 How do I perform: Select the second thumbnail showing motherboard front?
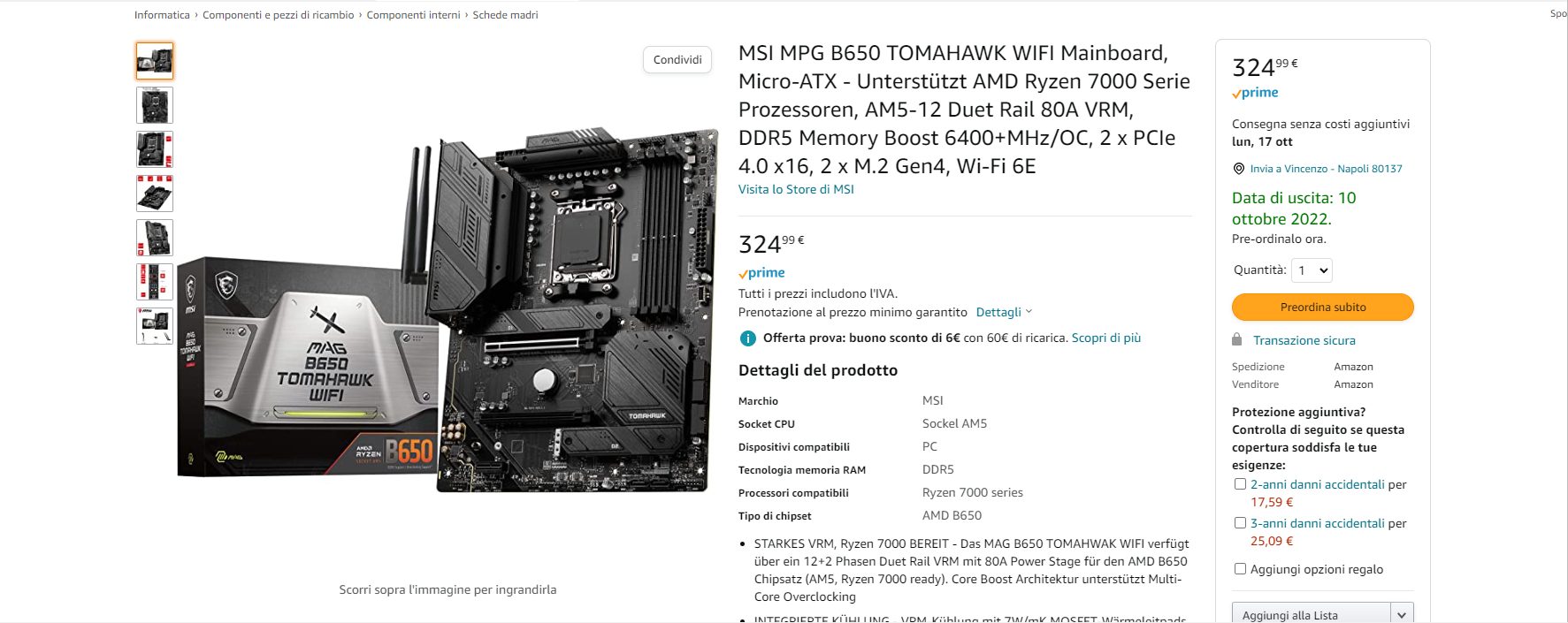click(x=155, y=105)
